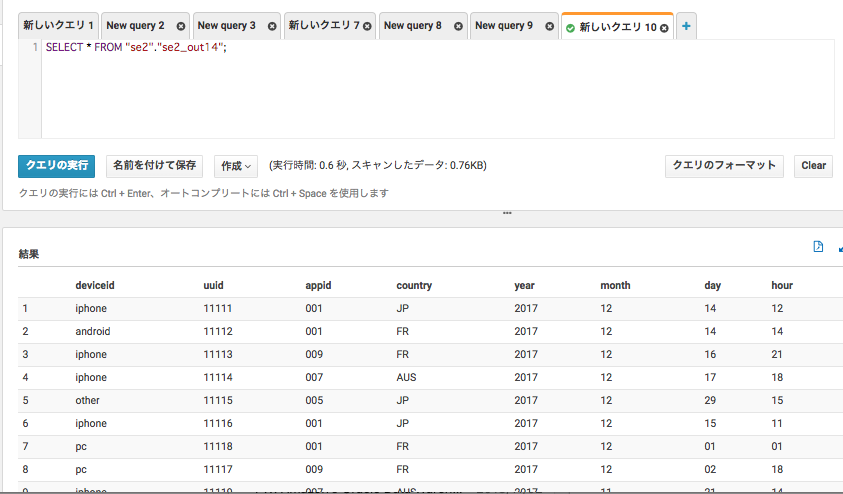Close the 新しいクエリ 7 tab
The height and width of the screenshot is (494, 843).
coord(367,26)
